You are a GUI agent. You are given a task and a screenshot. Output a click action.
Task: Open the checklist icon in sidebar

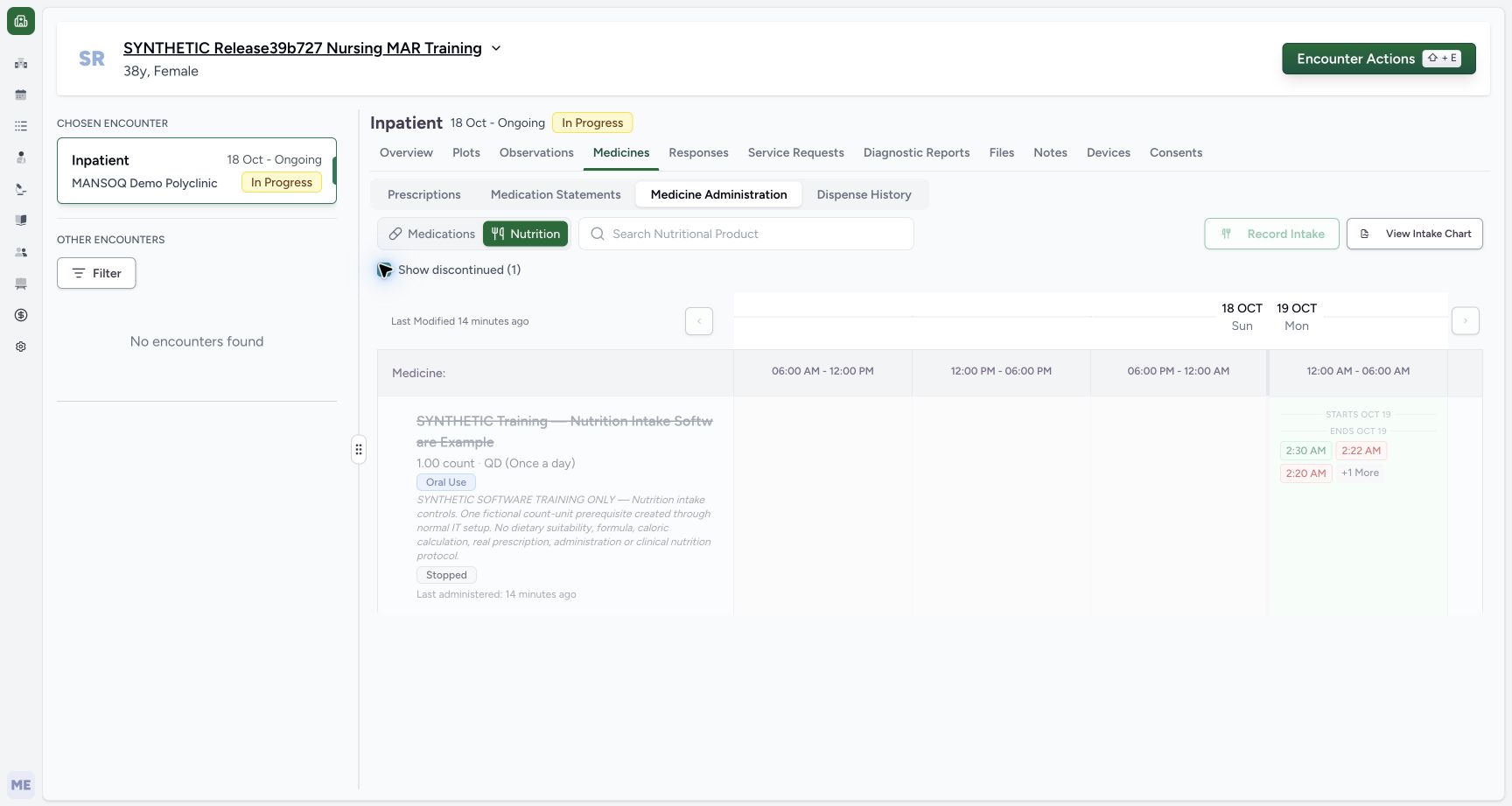pyautogui.click(x=21, y=126)
